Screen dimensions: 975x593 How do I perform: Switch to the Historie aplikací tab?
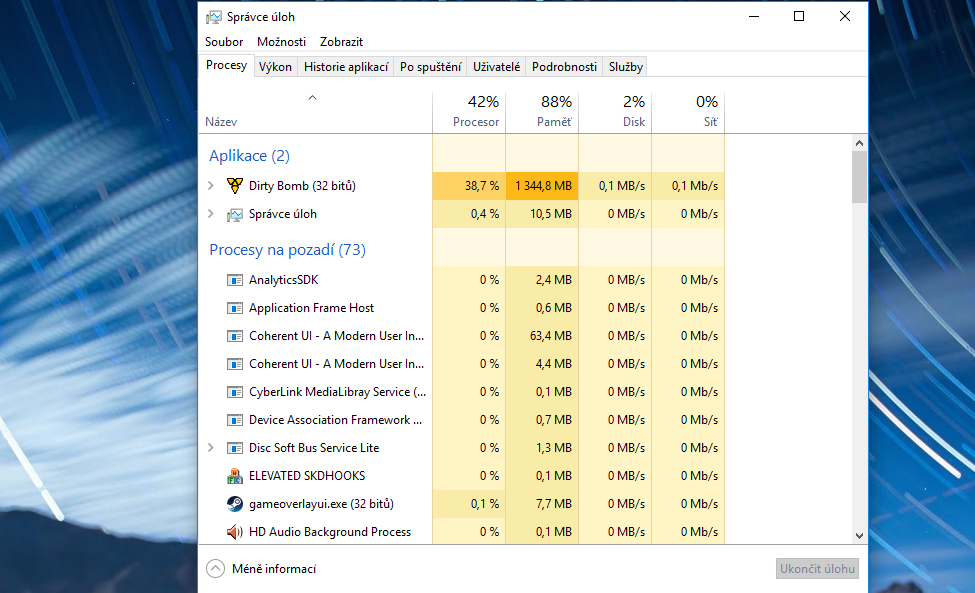pos(346,67)
